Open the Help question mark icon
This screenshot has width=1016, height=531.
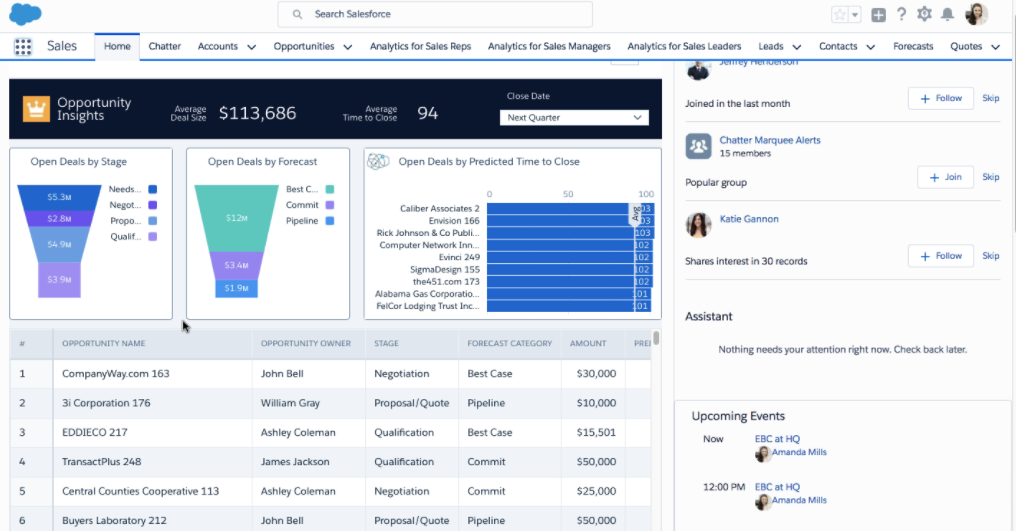(x=901, y=14)
